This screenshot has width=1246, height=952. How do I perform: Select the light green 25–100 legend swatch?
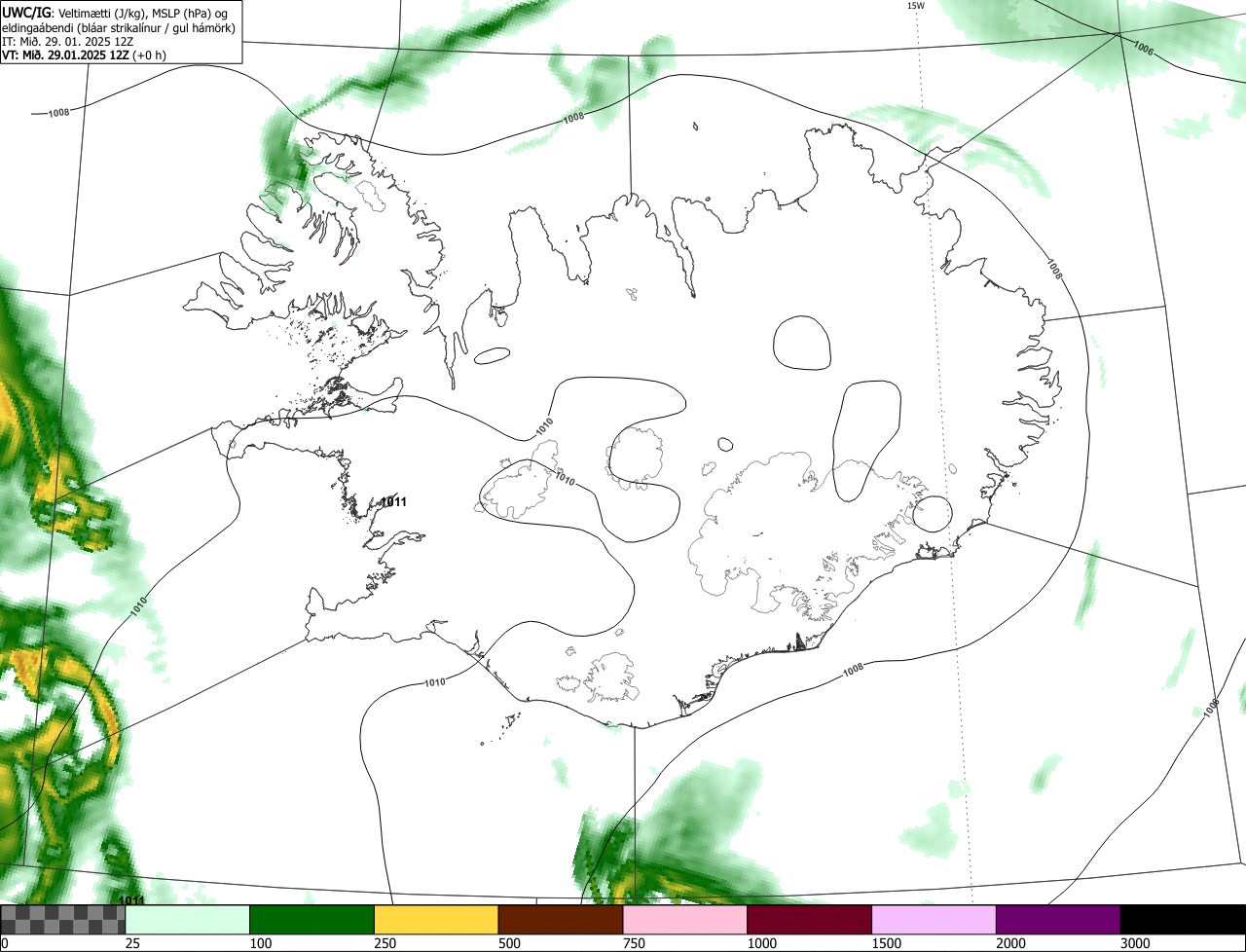188,920
